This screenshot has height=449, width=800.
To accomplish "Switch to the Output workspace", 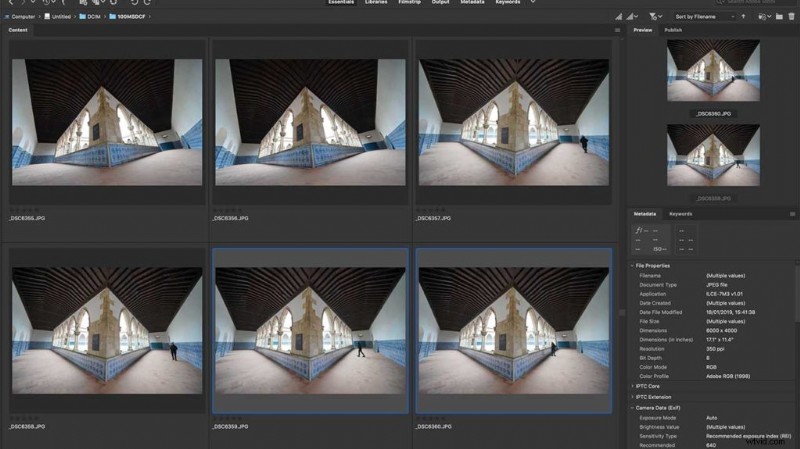I will point(440,2).
